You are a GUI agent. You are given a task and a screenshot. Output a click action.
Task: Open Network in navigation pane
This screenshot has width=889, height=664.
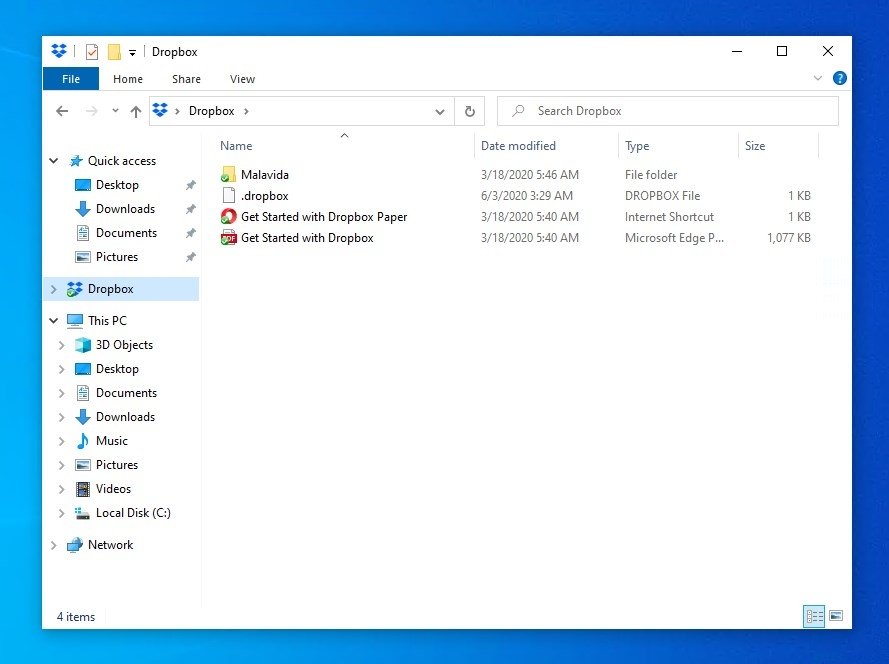[x=111, y=545]
